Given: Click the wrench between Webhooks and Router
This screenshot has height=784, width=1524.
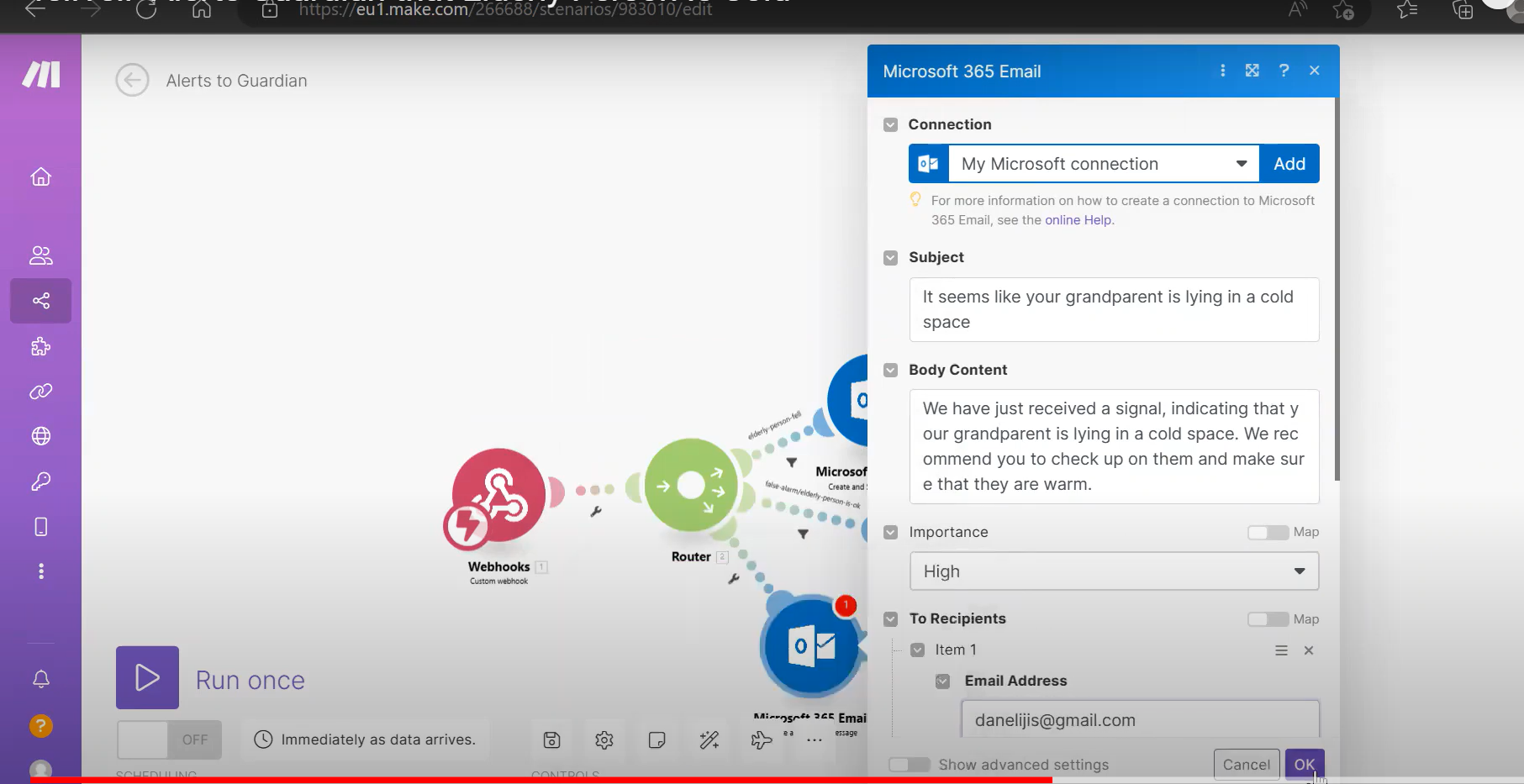Looking at the screenshot, I should (x=596, y=511).
